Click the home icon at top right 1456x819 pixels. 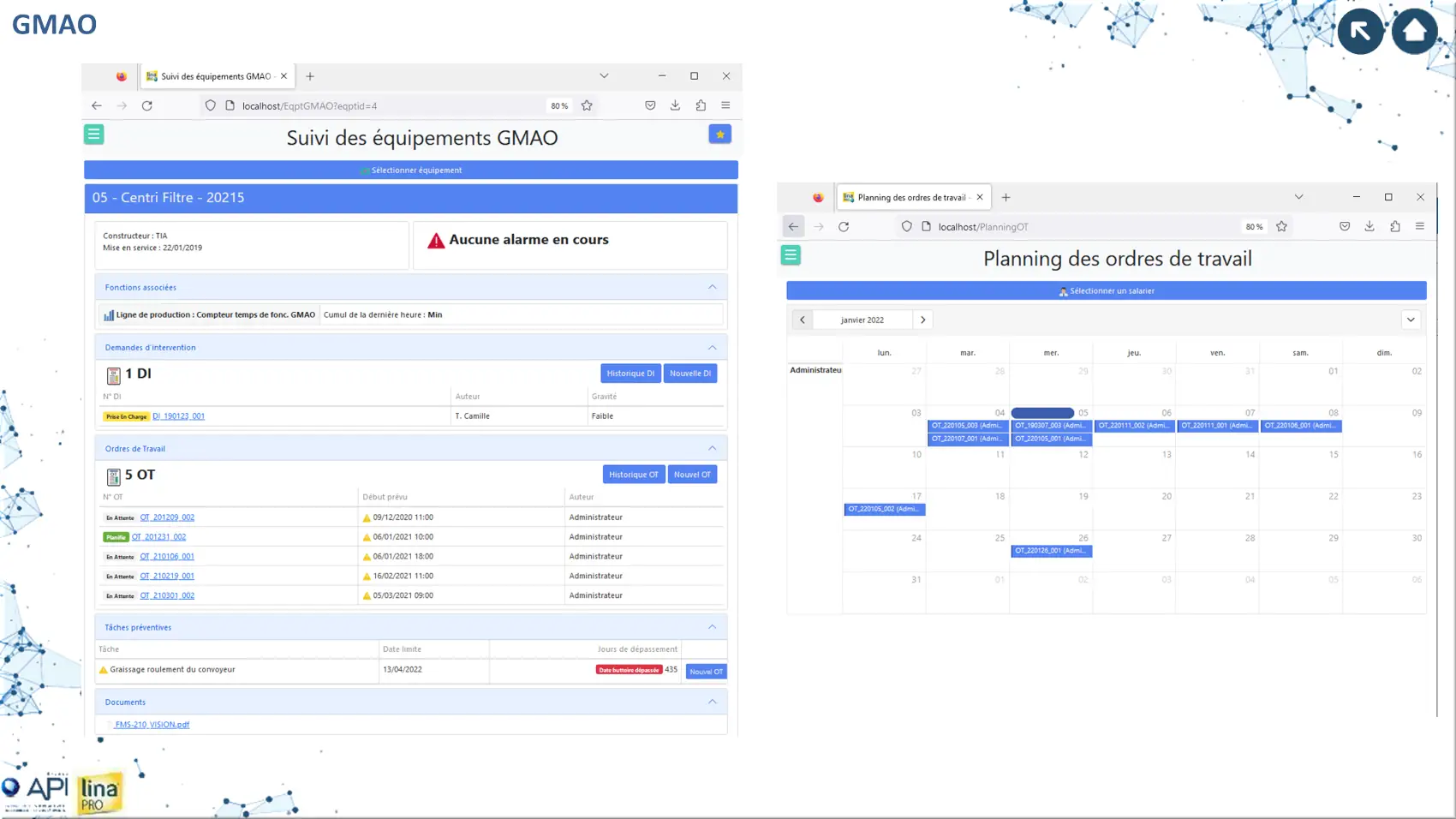tap(1414, 31)
